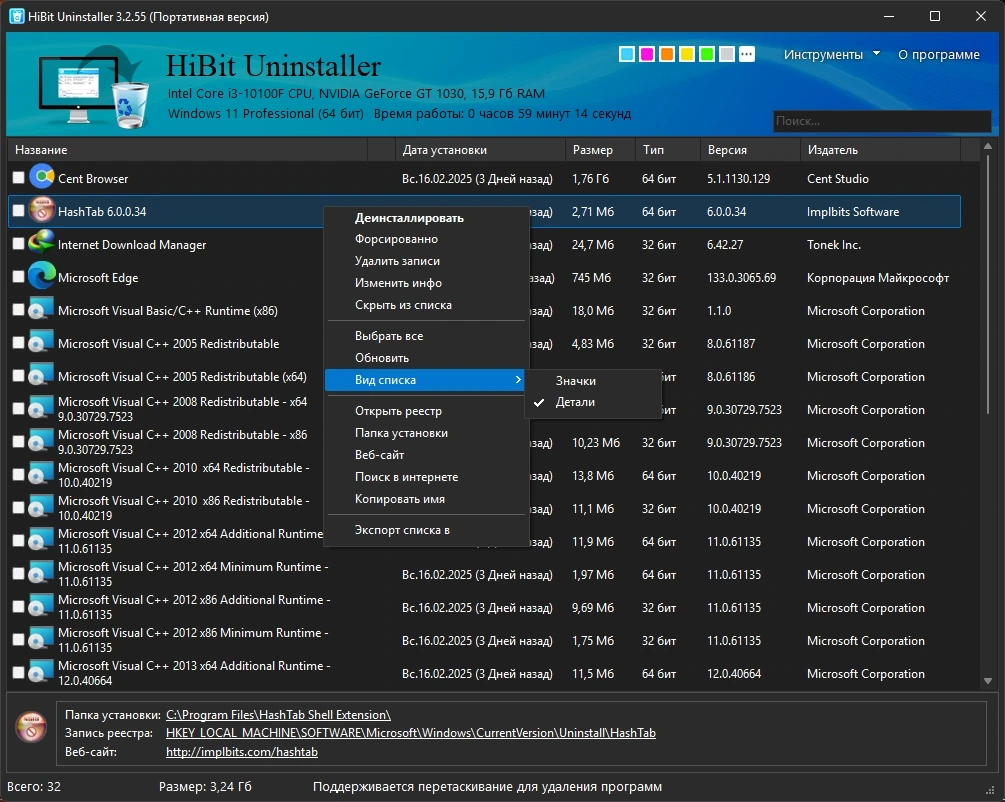Select Удалить записи menu entry

425,261
